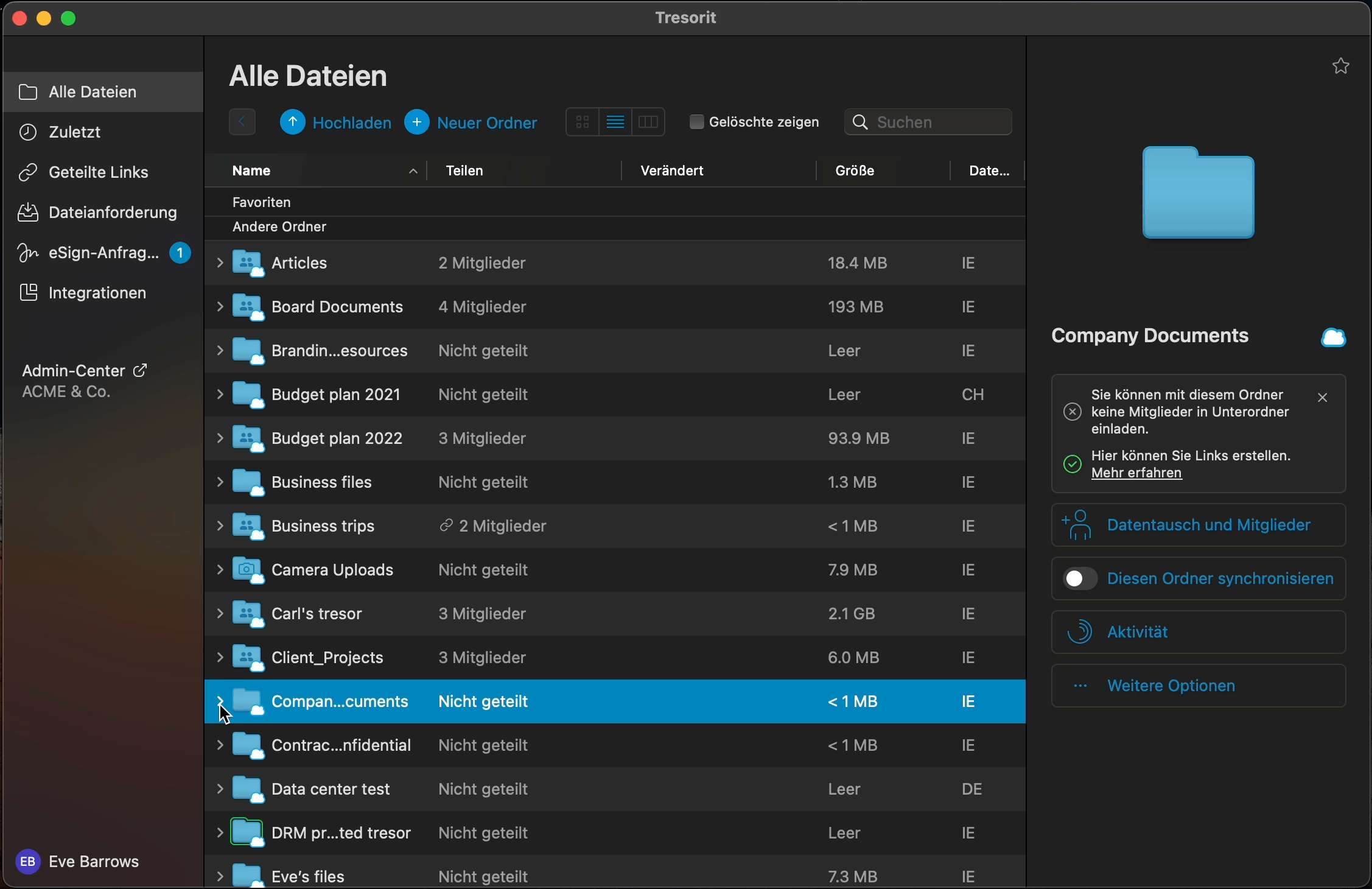Open the Aktivität panel
Screen dimensions: 1372x889
tap(1199, 632)
